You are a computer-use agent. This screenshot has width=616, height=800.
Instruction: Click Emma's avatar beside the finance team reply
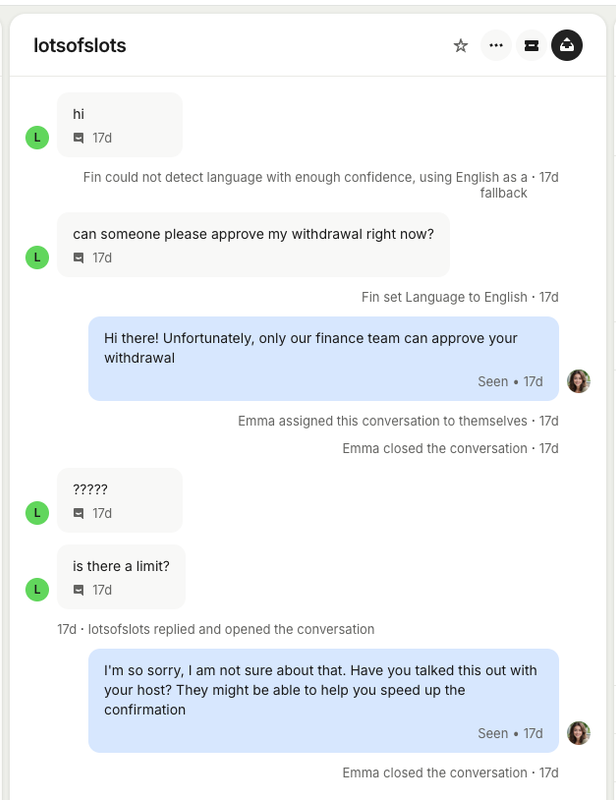pos(578,381)
